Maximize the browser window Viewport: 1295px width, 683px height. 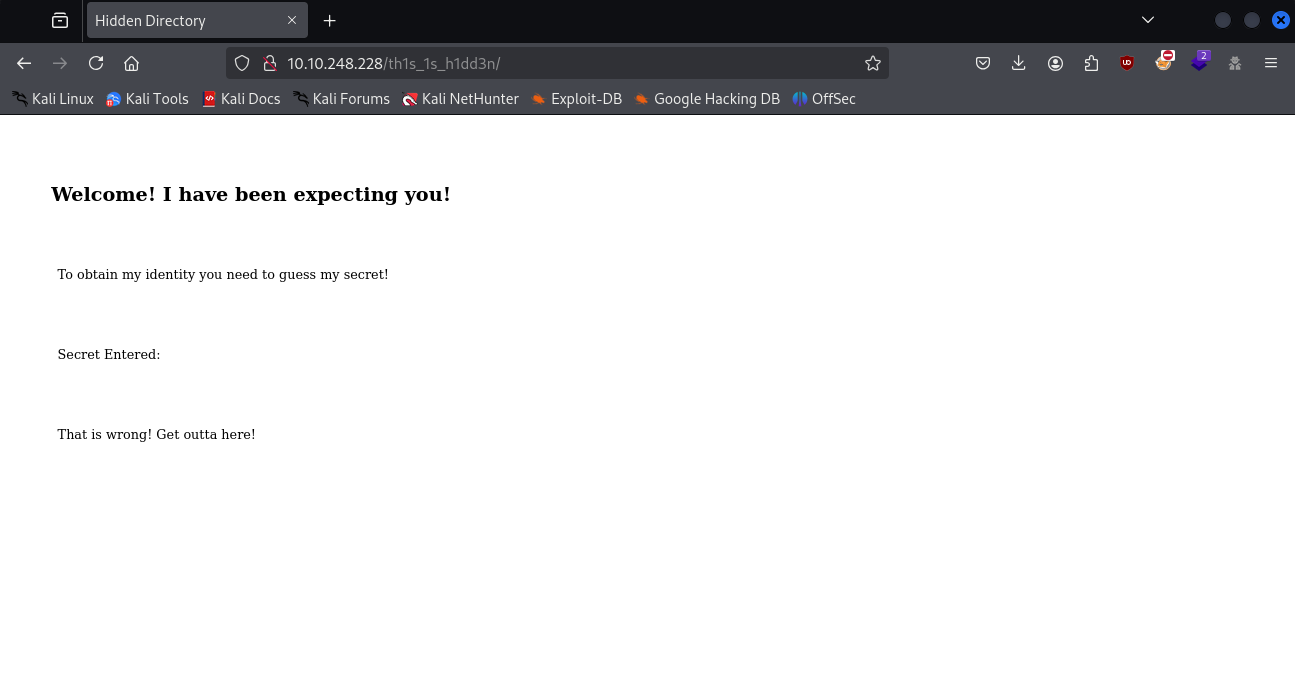[1252, 20]
